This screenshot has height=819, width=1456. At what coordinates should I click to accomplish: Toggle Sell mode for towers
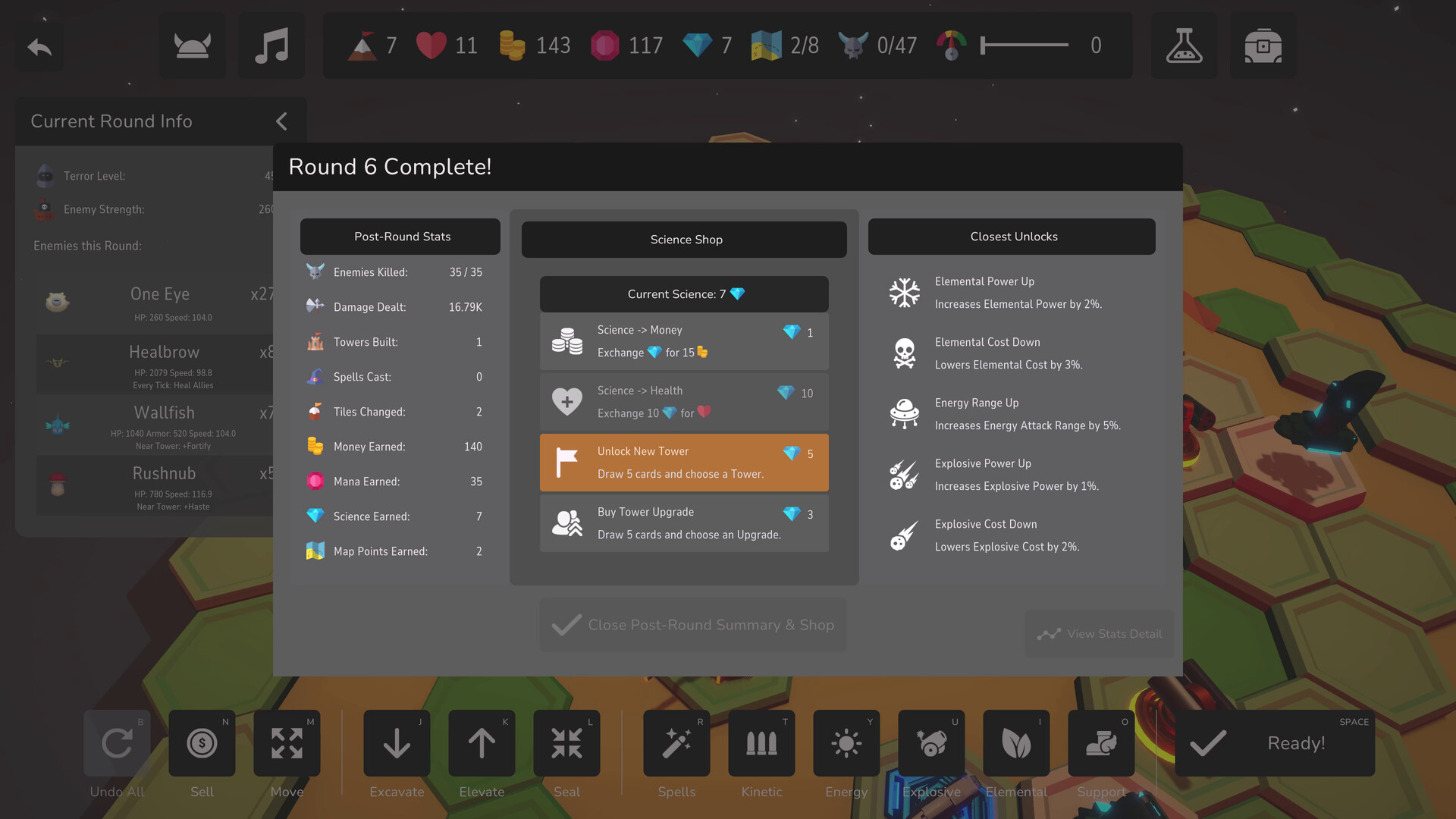tap(201, 742)
